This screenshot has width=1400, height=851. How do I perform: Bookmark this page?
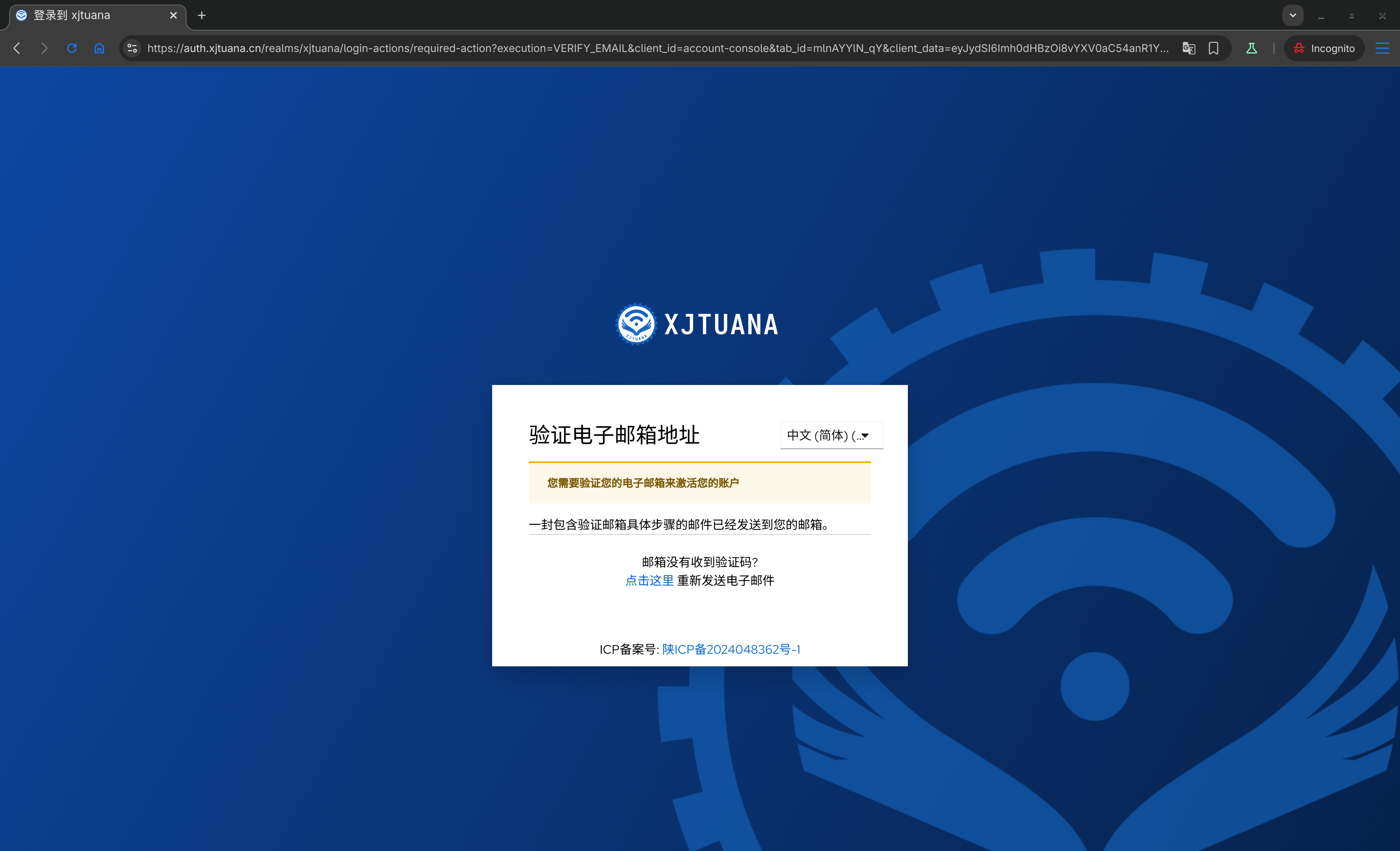(x=1214, y=48)
